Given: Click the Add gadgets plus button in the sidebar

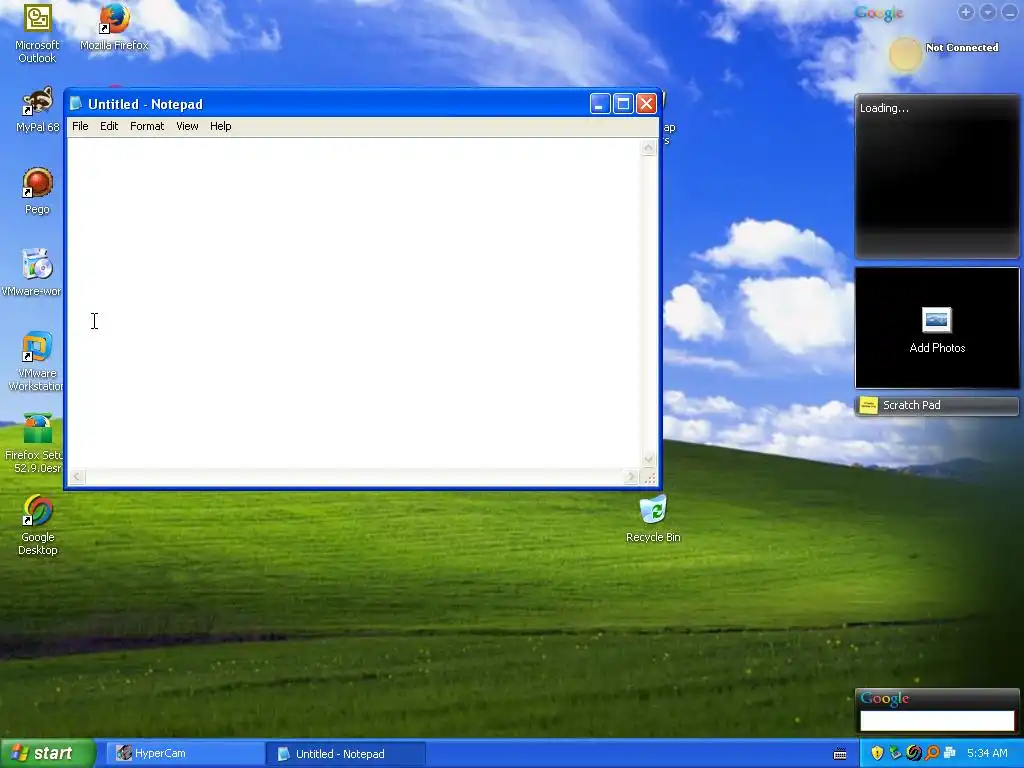Looking at the screenshot, I should pos(966,12).
